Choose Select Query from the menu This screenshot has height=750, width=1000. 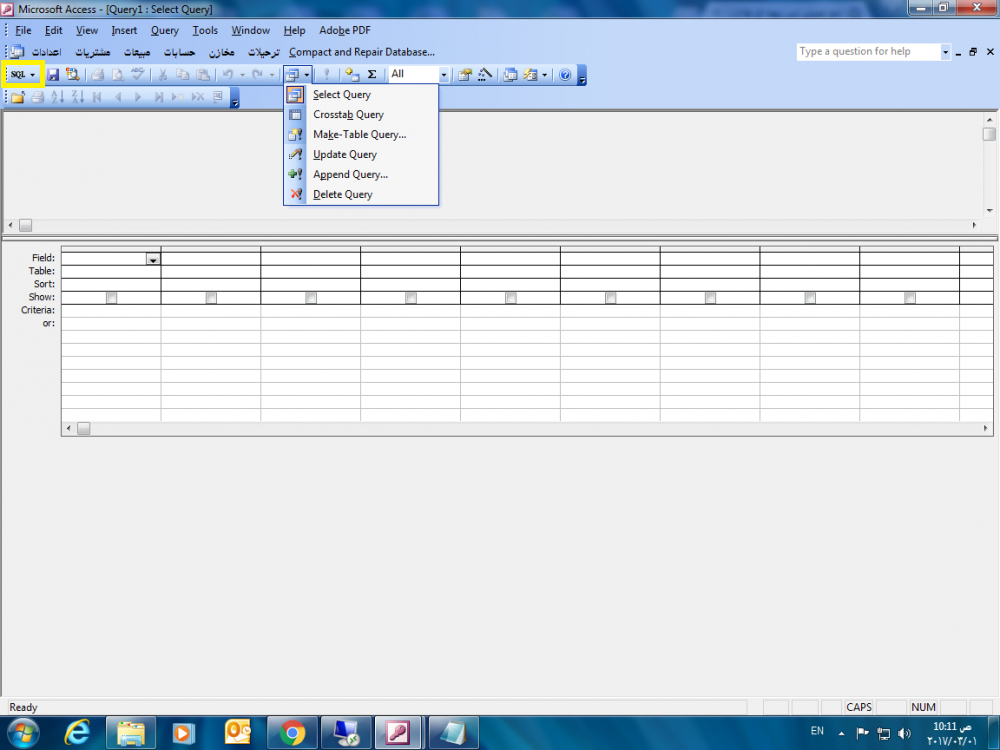pyautogui.click(x=361, y=94)
